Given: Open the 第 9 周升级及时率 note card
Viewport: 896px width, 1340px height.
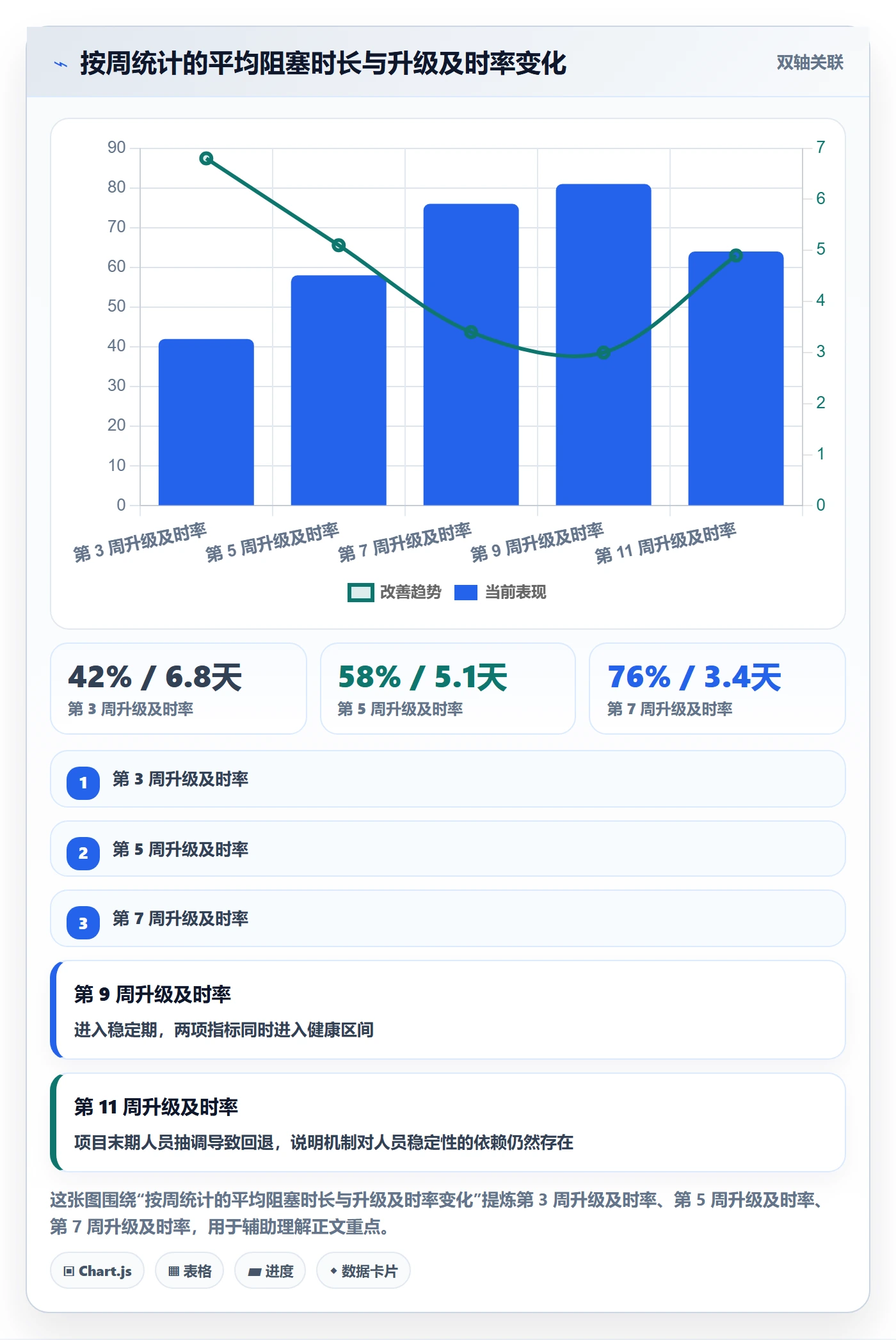Looking at the screenshot, I should click(448, 1010).
